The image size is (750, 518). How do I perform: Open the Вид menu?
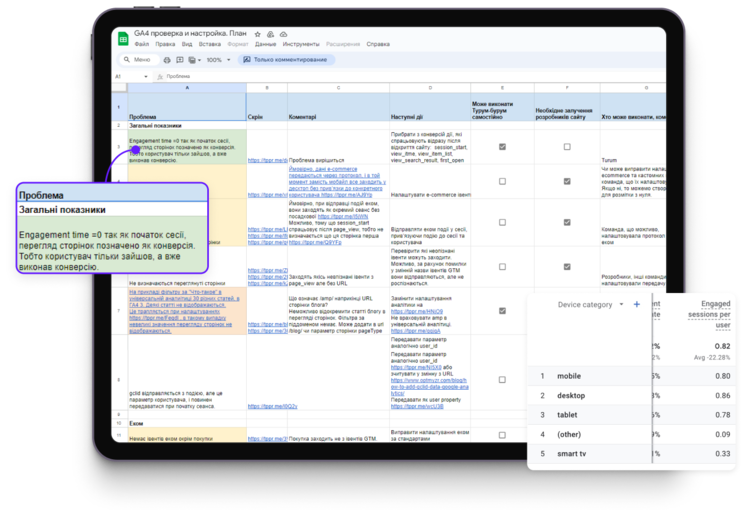click(x=187, y=44)
